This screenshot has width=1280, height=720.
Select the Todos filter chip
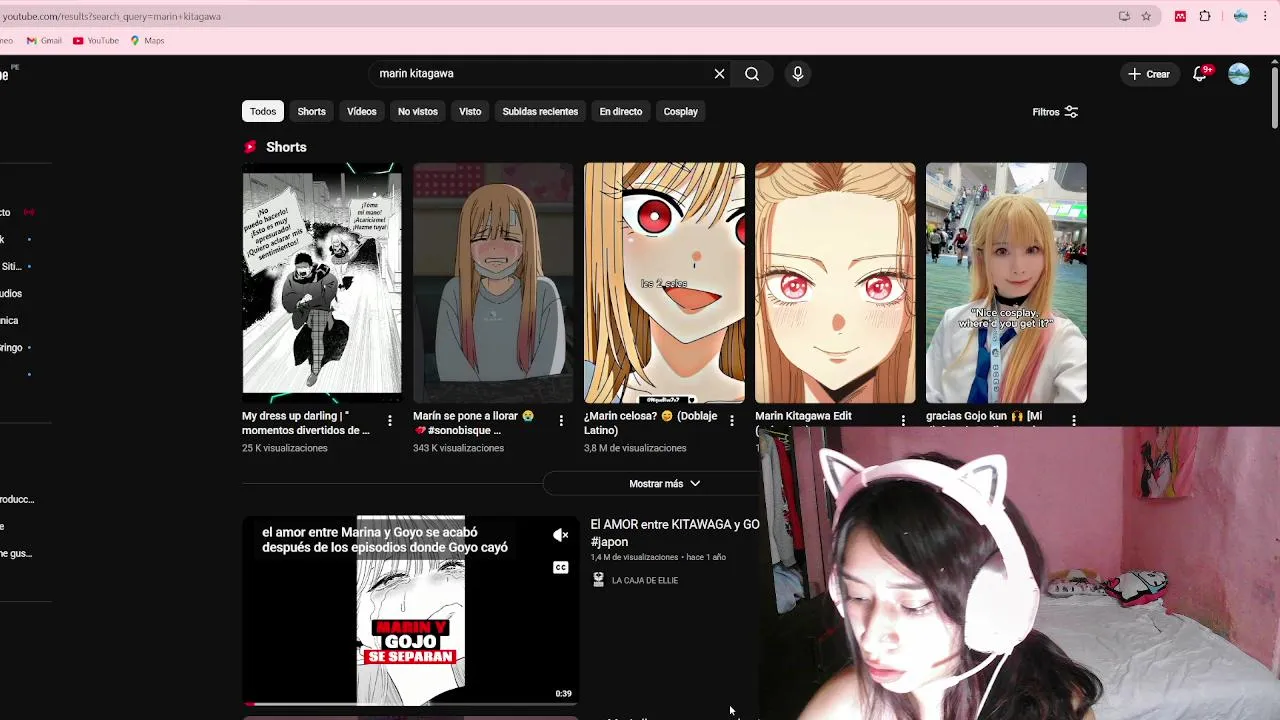[x=263, y=112]
